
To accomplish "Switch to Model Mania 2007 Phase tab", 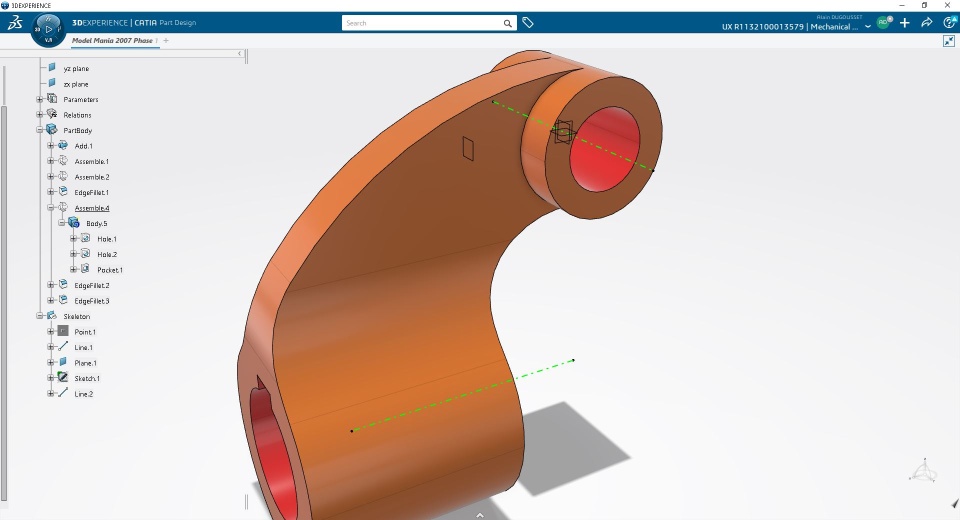I will pyautogui.click(x=113, y=40).
